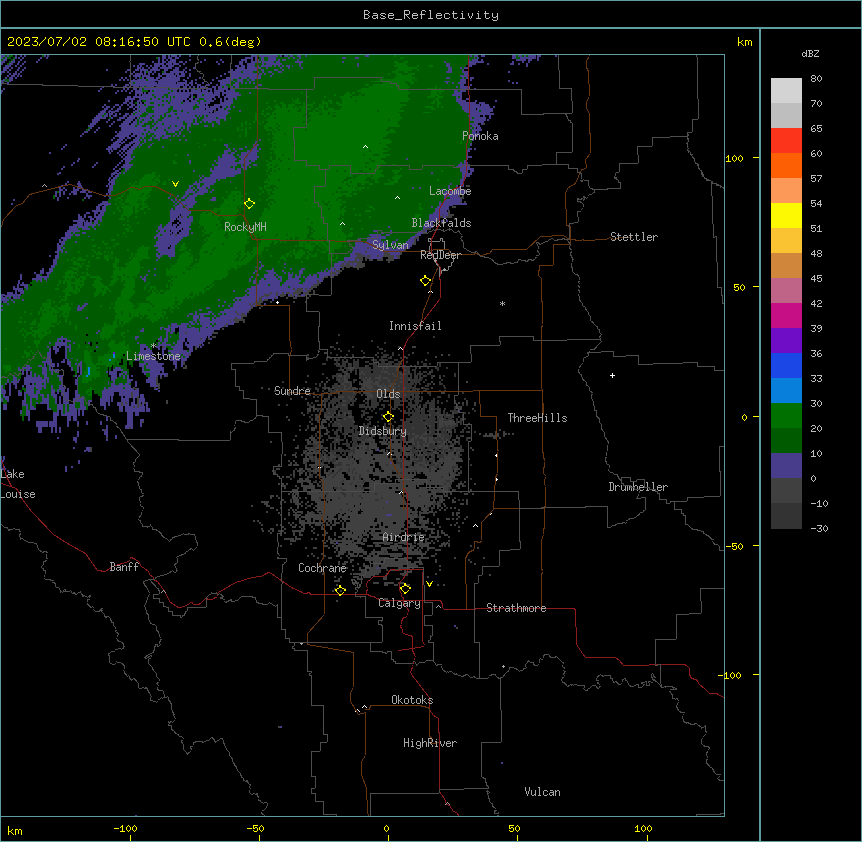Click the Innisfail city label

tap(415, 326)
